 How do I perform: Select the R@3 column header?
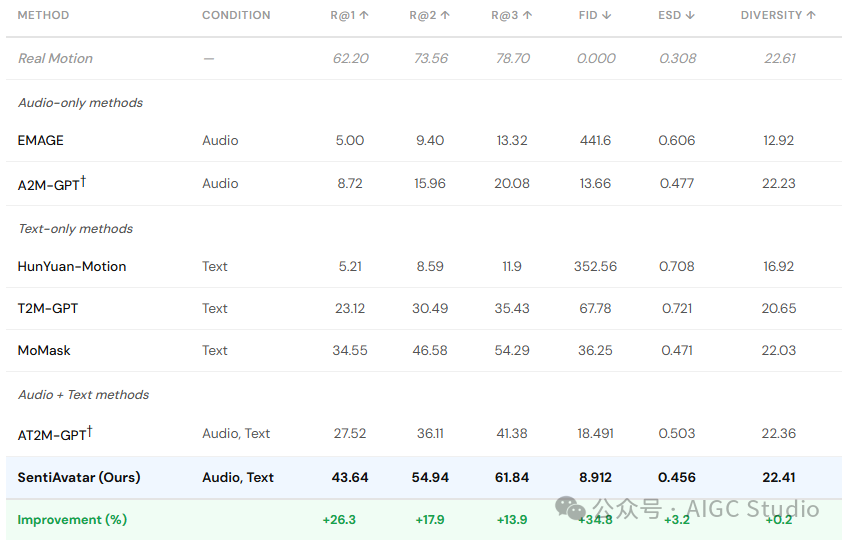click(512, 15)
